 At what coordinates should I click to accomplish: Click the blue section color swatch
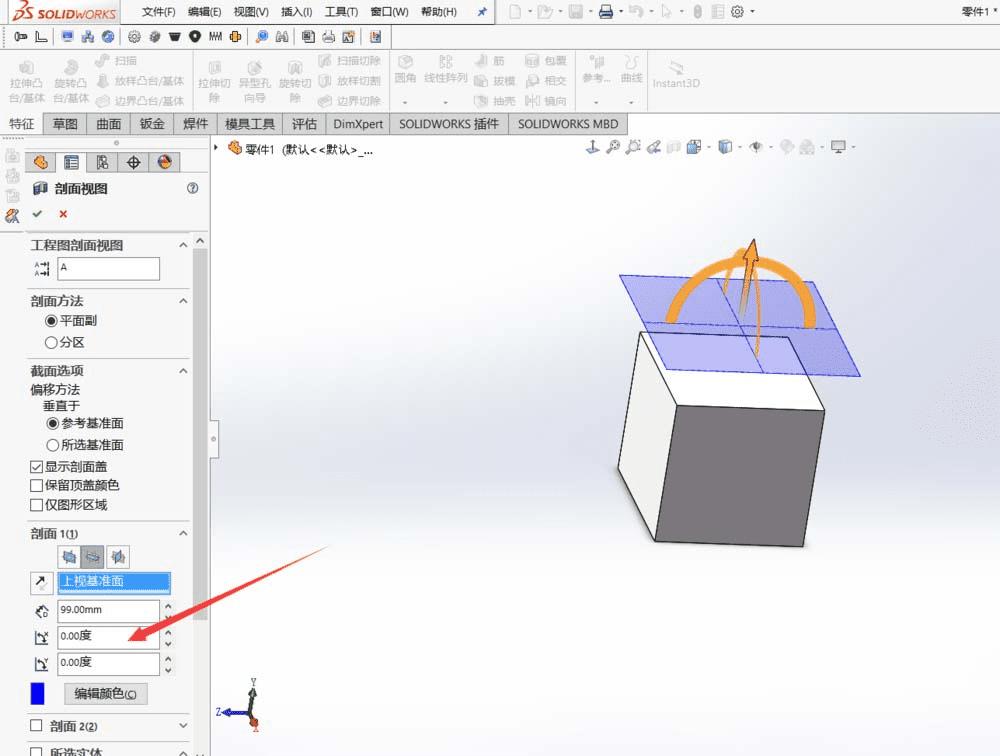pyautogui.click(x=38, y=693)
